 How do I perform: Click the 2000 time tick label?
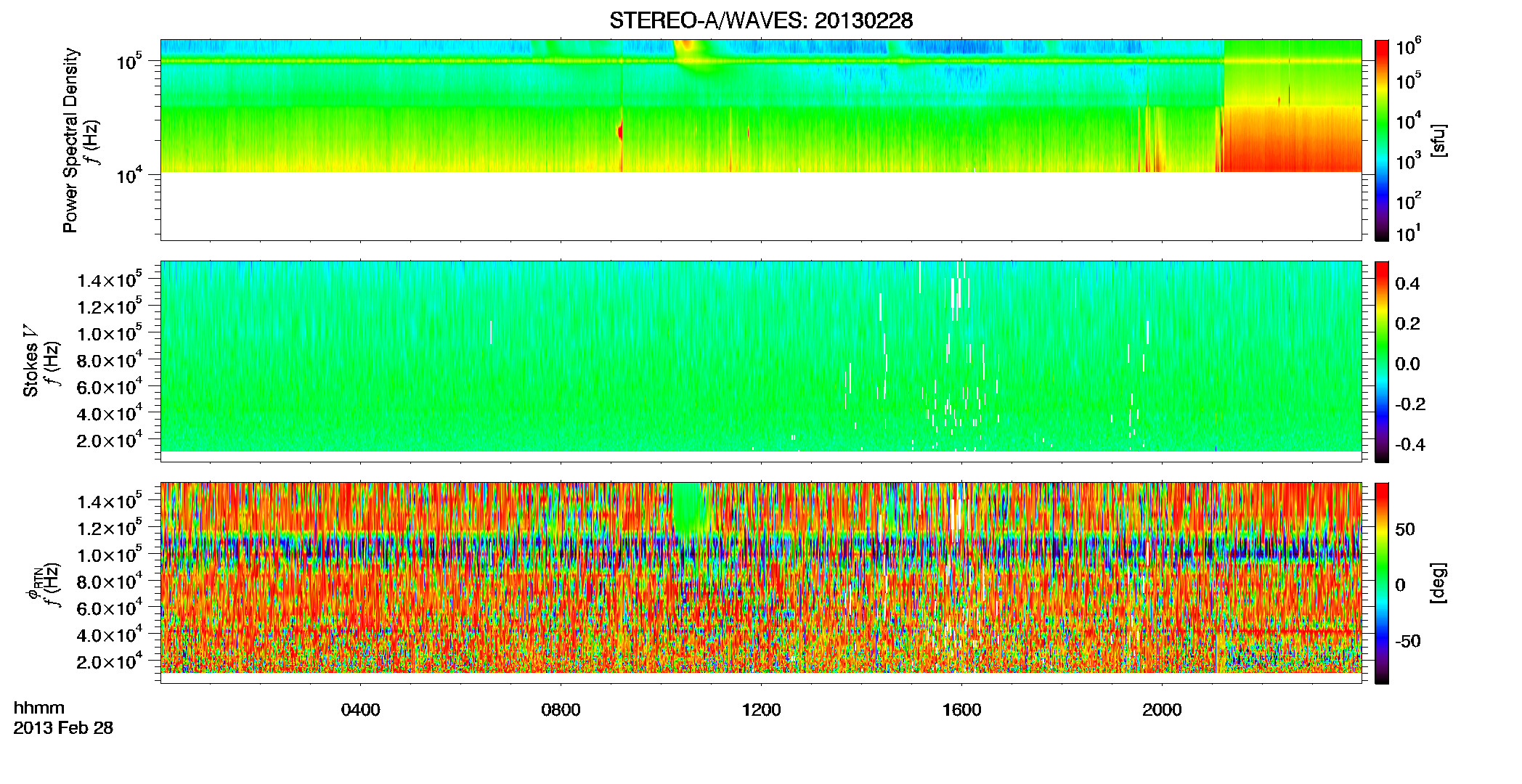pyautogui.click(x=1162, y=710)
